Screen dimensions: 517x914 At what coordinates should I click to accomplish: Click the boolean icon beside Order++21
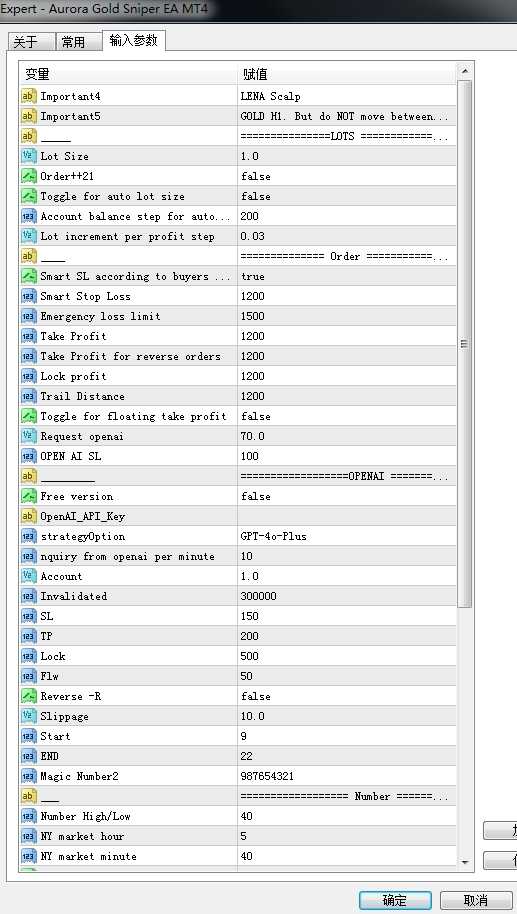pos(29,176)
